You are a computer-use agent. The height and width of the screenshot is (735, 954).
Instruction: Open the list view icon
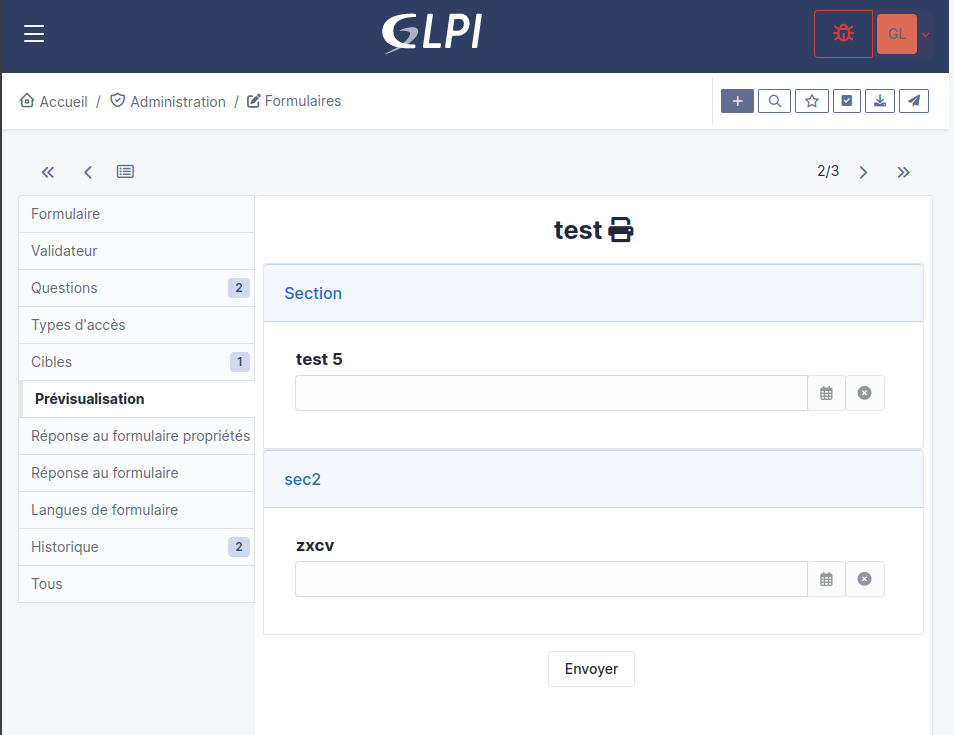(125, 172)
